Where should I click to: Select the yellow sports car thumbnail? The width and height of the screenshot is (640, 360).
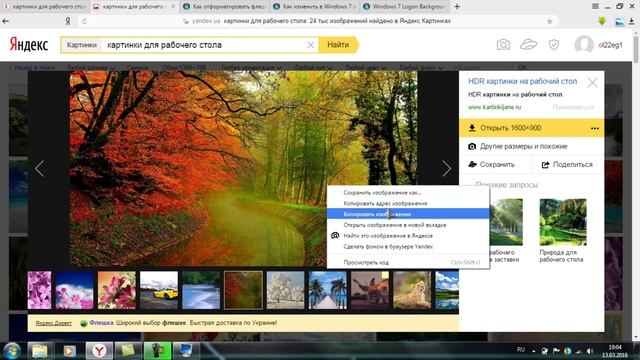point(159,290)
